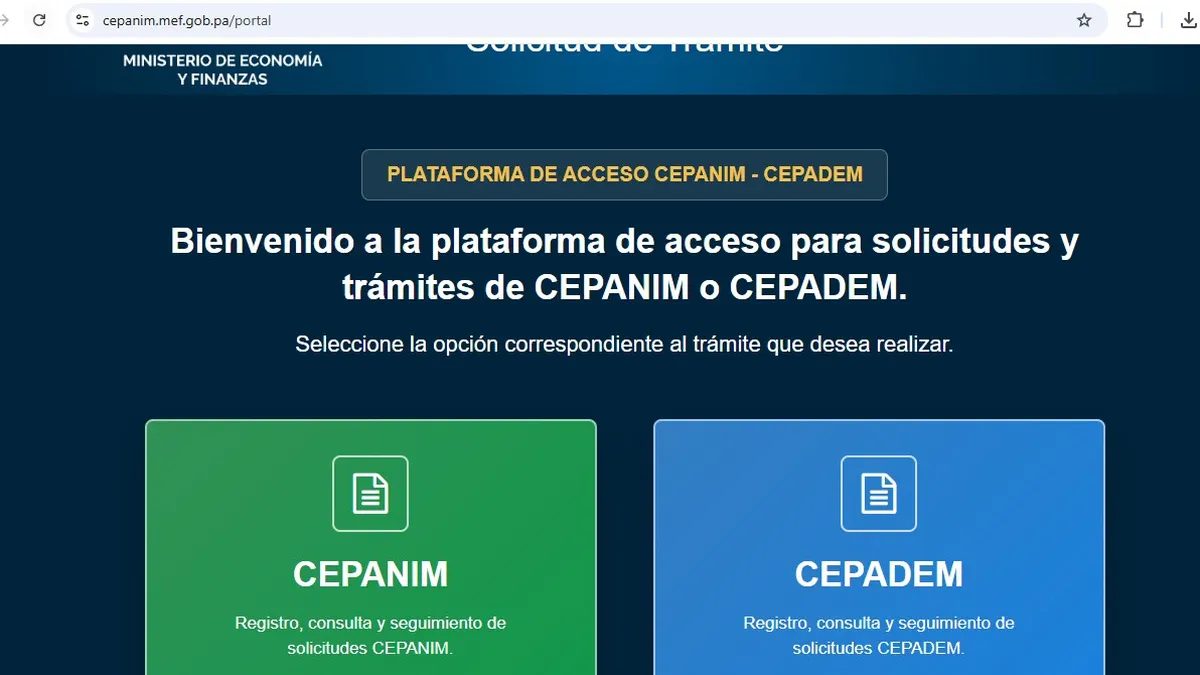This screenshot has height=675, width=1200.
Task: Click the Ministerio de Economía y Finanzas logo
Action: pyautogui.click(x=222, y=69)
